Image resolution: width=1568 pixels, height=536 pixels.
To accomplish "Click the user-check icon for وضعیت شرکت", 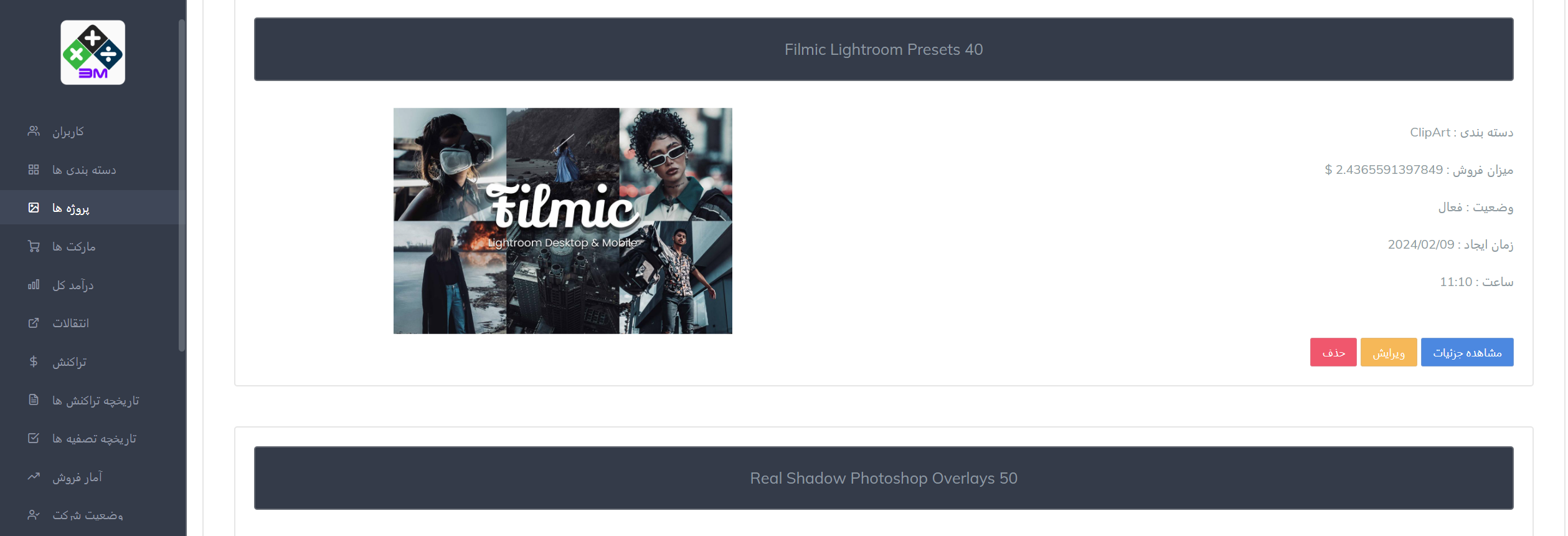I will tap(34, 515).
